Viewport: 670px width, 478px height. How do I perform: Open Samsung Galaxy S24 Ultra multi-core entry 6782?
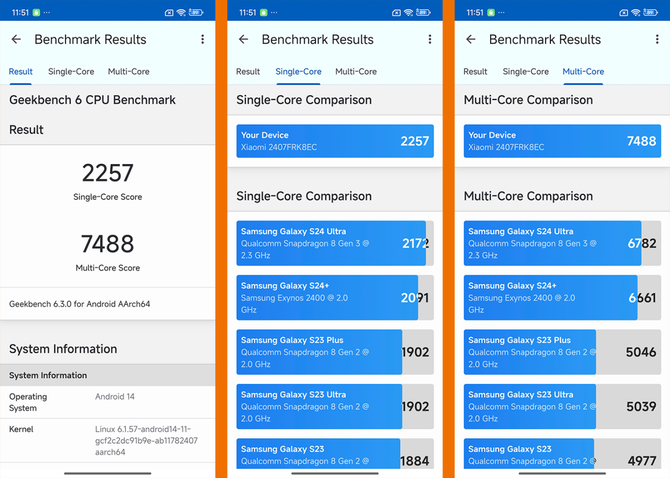(x=562, y=243)
